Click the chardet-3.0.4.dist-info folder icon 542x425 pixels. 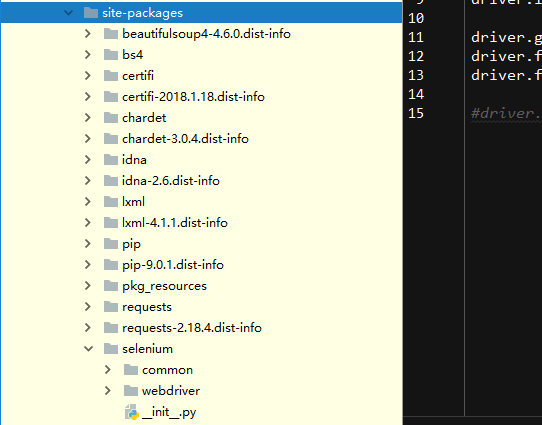[x=111, y=139]
